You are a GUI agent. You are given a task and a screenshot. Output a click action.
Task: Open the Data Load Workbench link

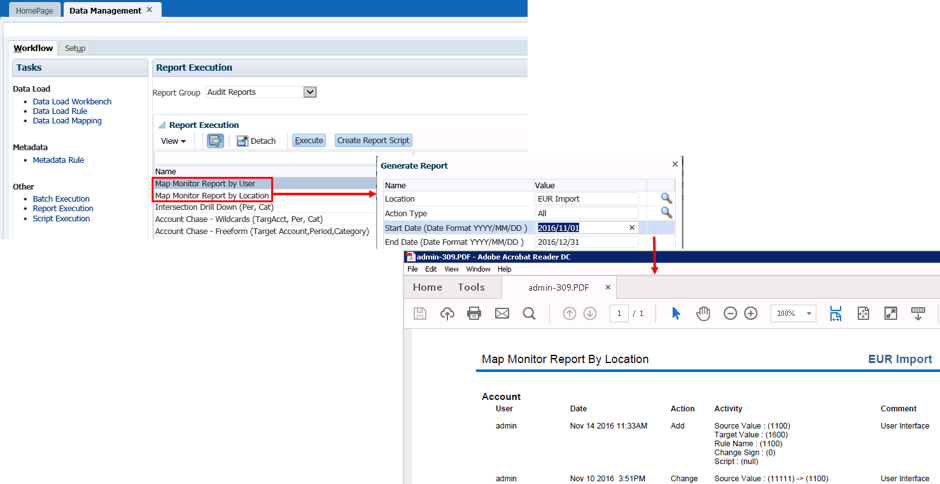(x=72, y=102)
